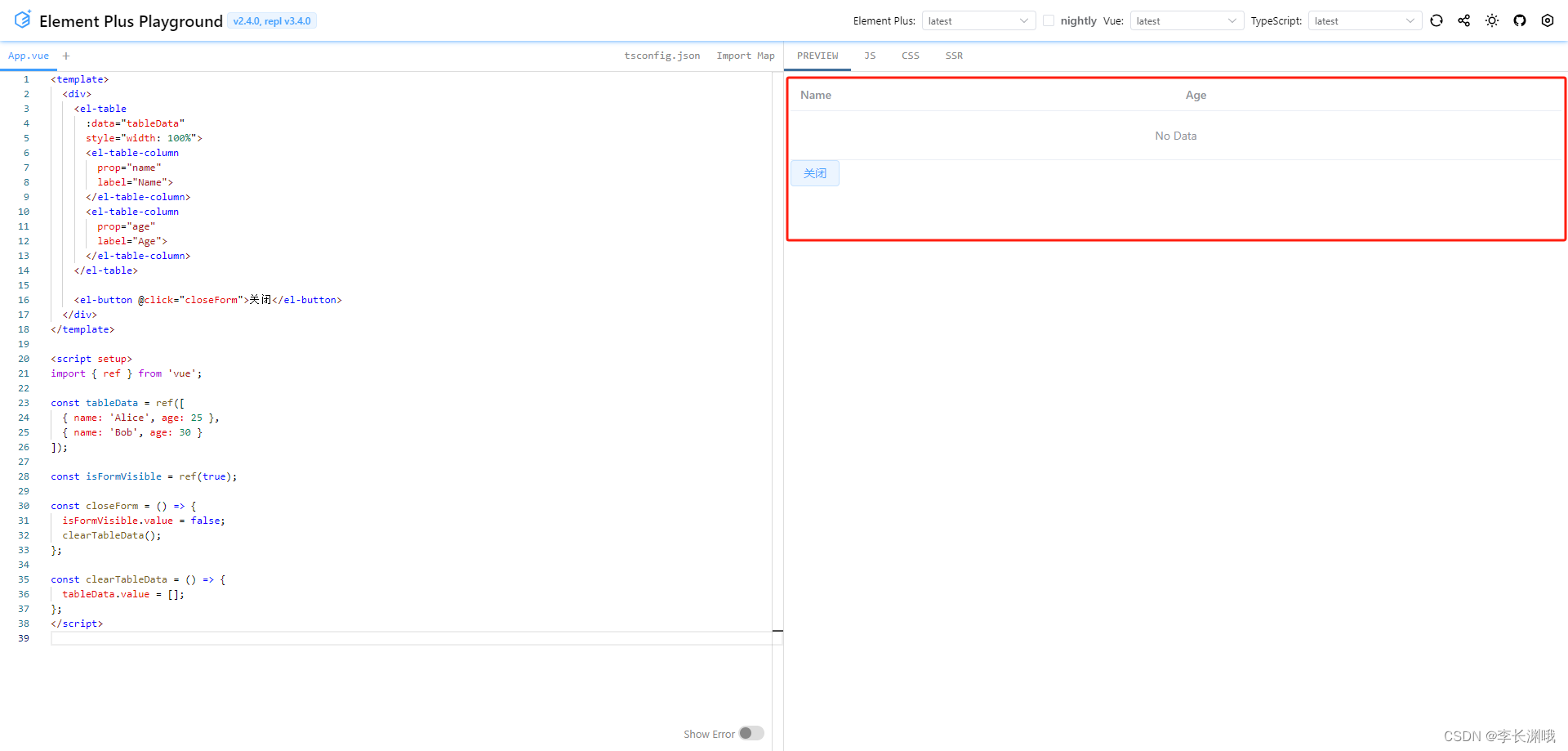This screenshot has width=1568, height=751.
Task: Switch to the CSS output tab
Action: (911, 56)
